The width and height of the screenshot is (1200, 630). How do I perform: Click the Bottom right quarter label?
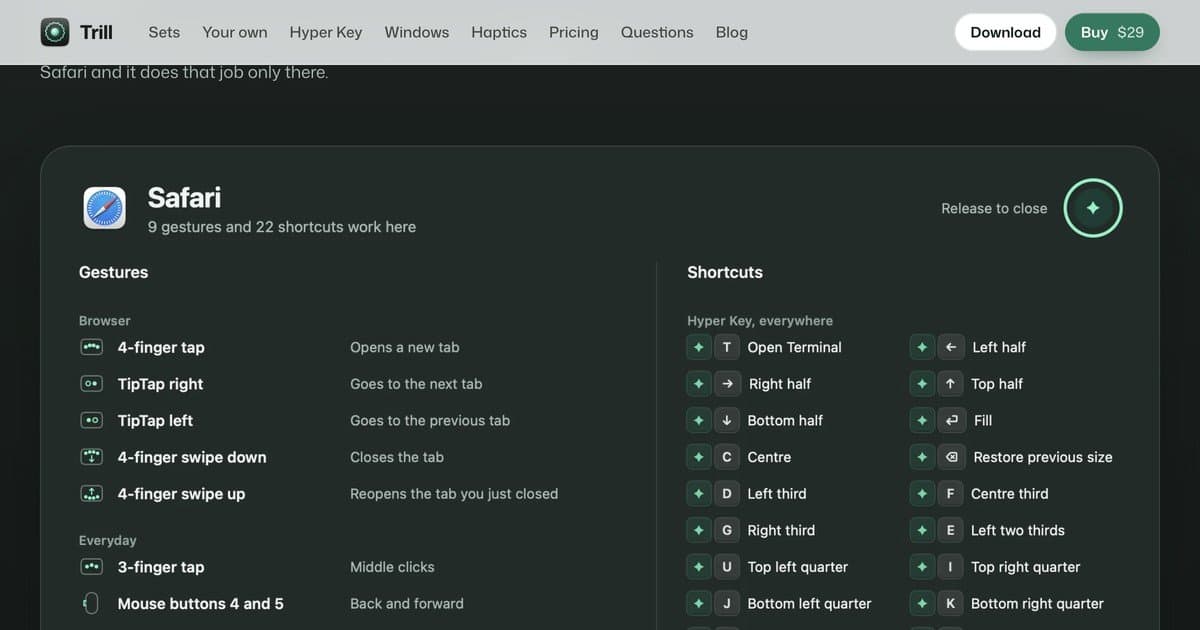coord(1038,604)
